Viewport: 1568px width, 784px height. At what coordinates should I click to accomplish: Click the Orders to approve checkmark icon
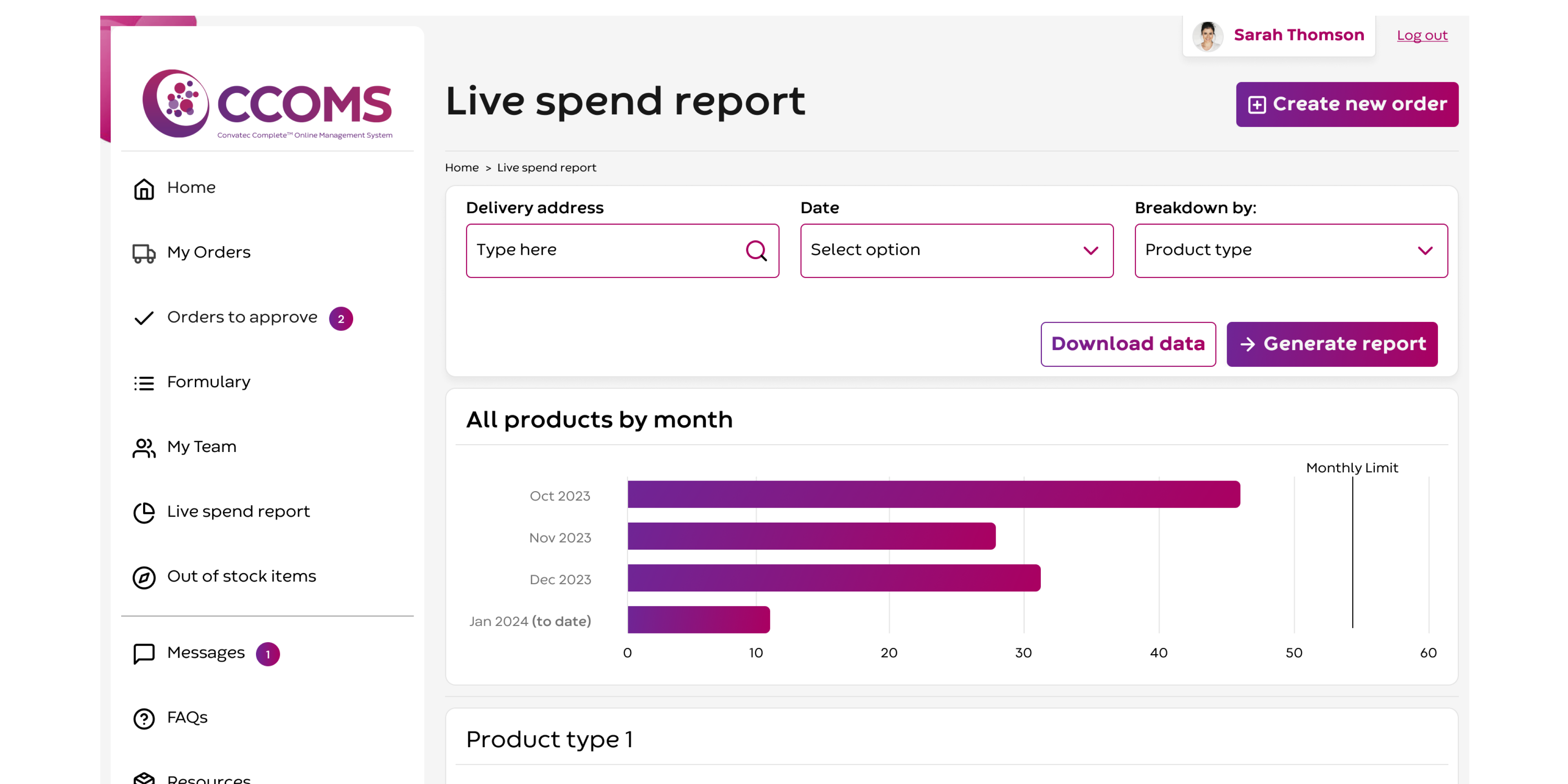[143, 318]
